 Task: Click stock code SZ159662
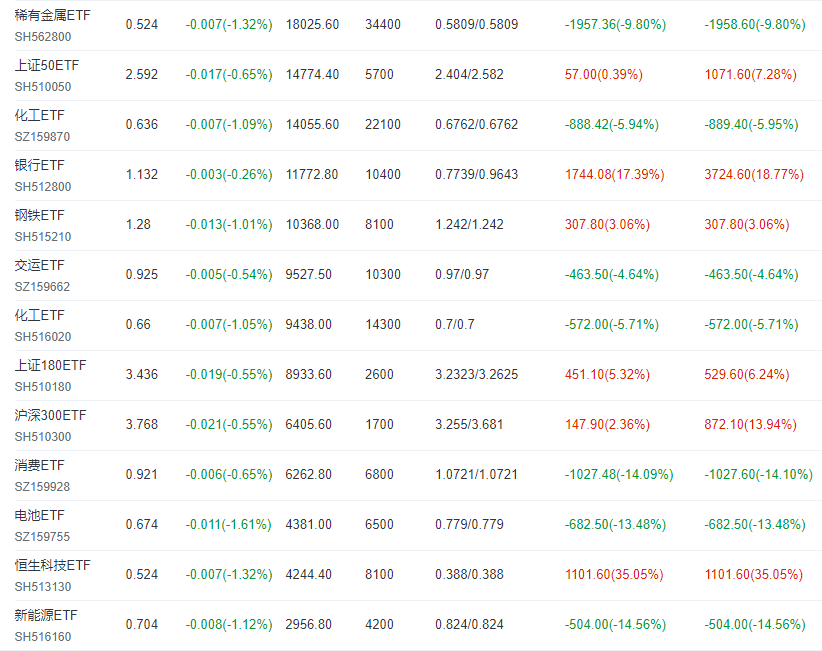42,287
